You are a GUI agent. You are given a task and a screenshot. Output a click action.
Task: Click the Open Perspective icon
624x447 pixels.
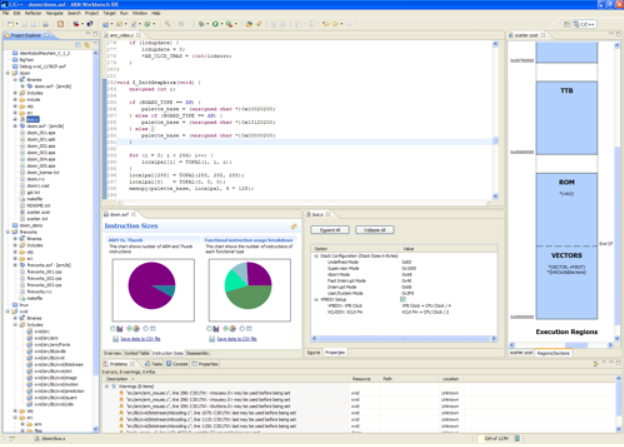[567, 24]
